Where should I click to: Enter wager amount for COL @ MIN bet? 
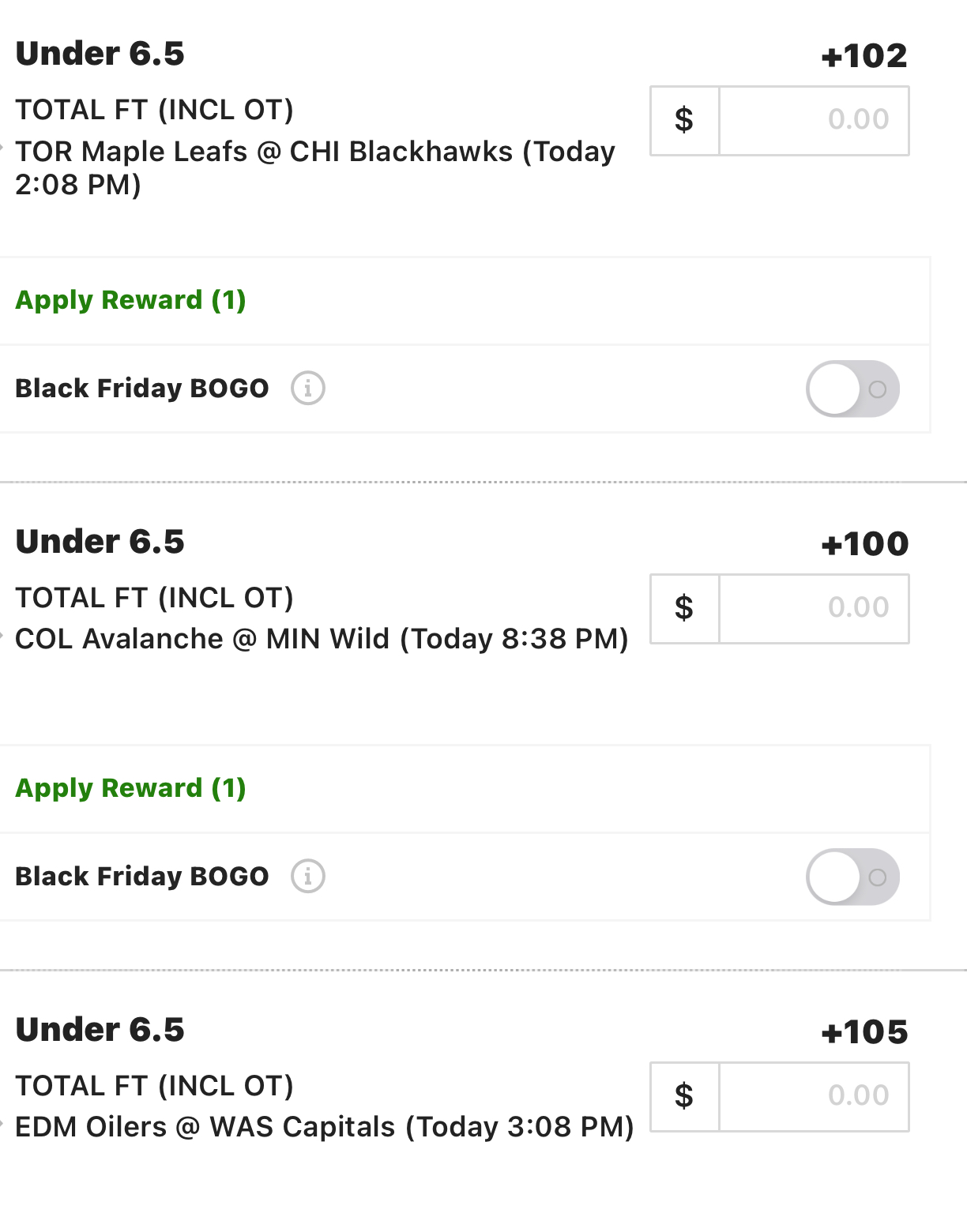(814, 609)
